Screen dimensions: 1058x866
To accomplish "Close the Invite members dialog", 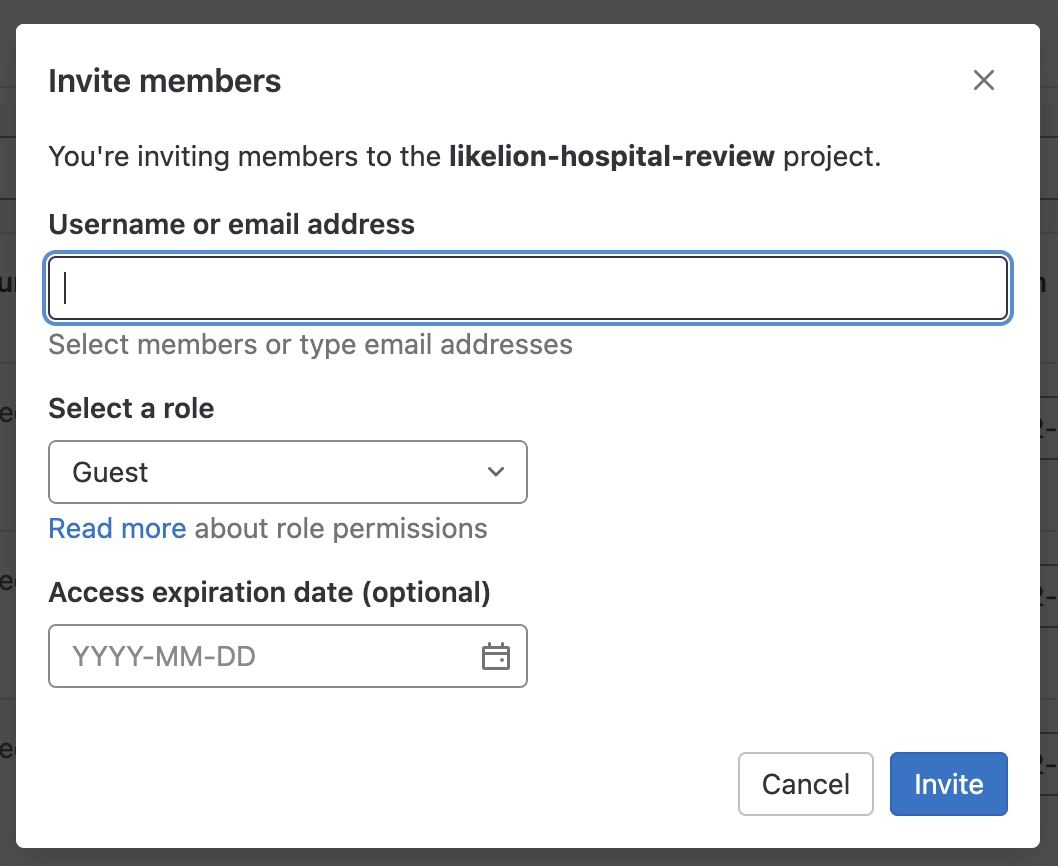I will 984,81.
